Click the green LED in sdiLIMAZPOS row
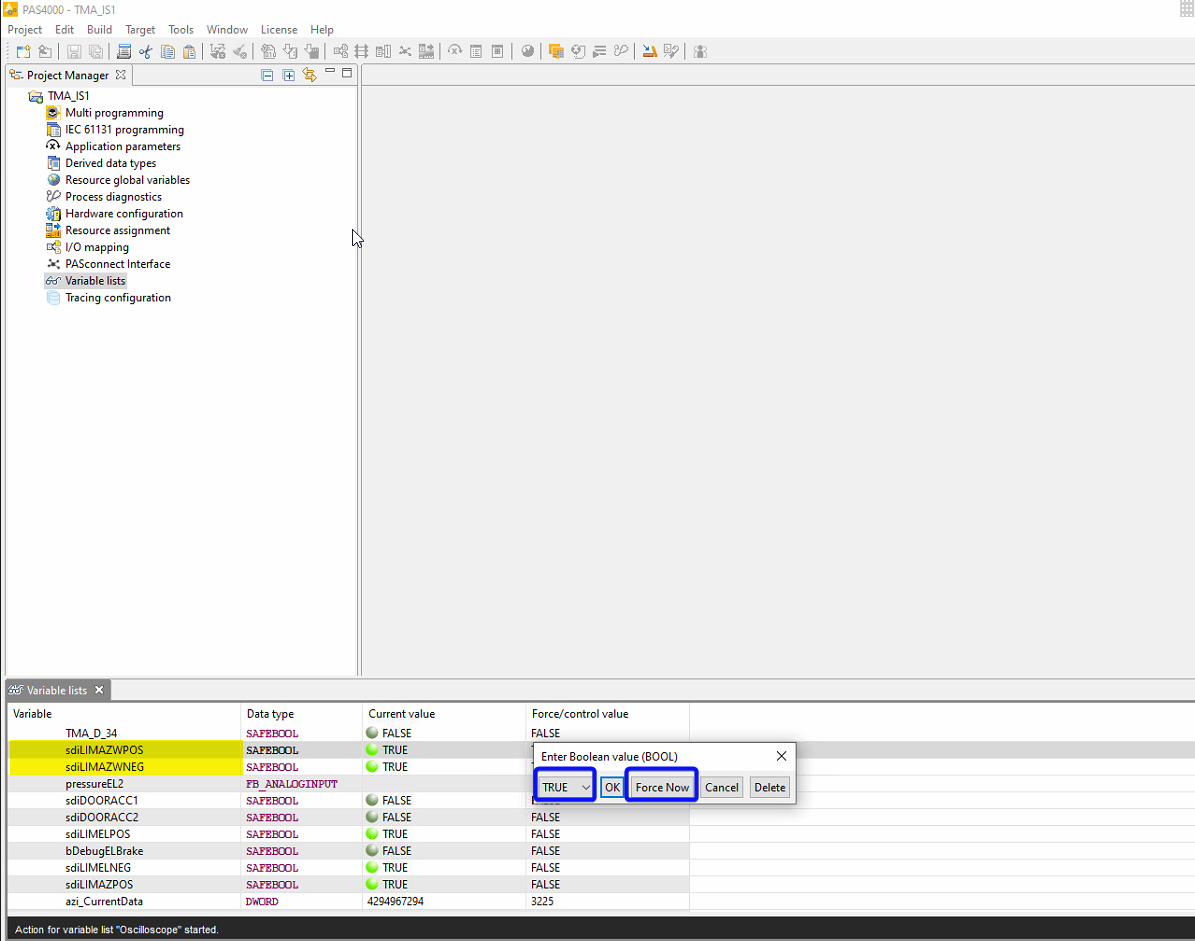The image size is (1195, 941). (x=372, y=884)
